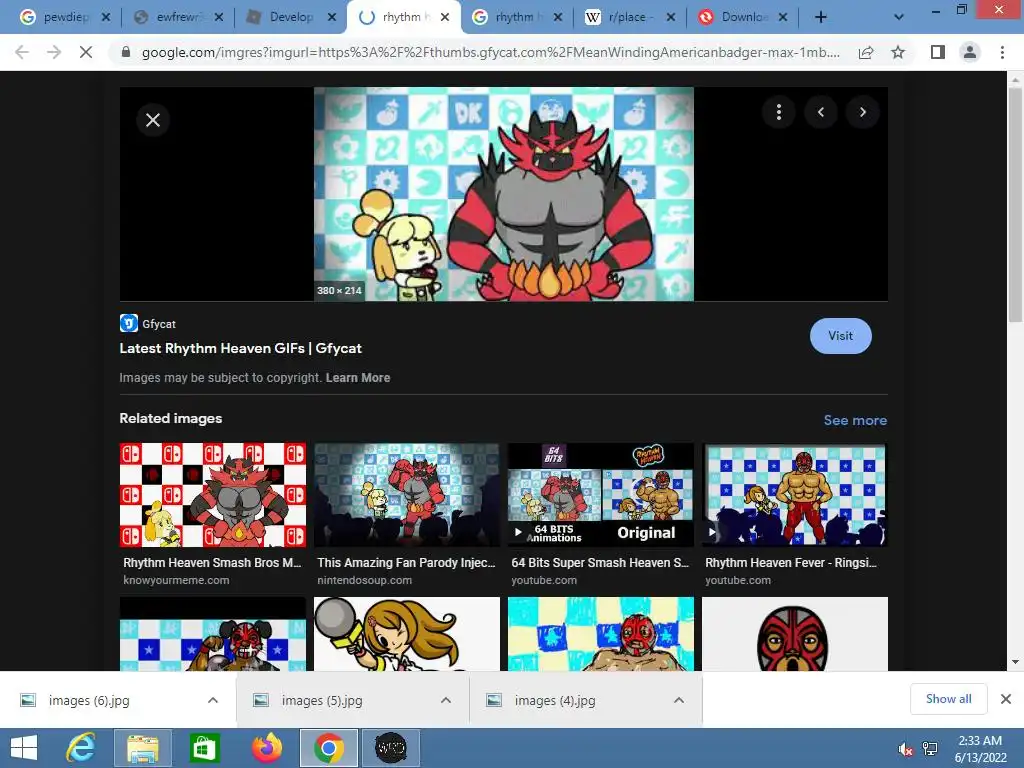Click the Gfycat site favicon

click(129, 323)
